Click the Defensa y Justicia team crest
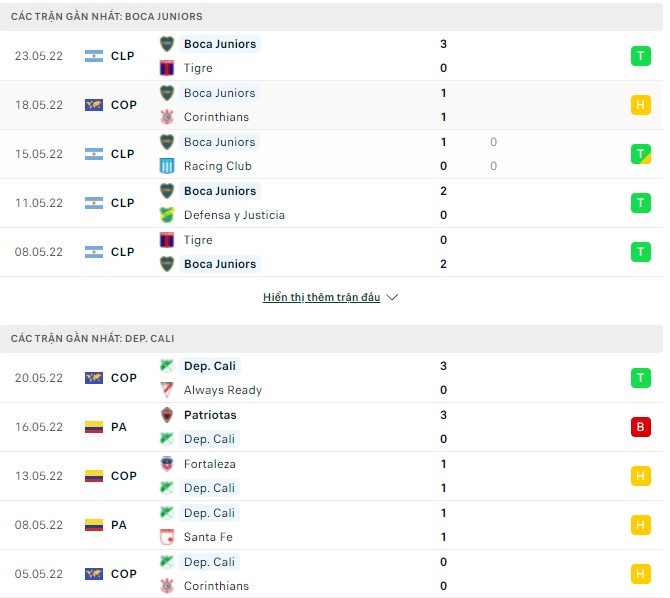 pos(167,215)
